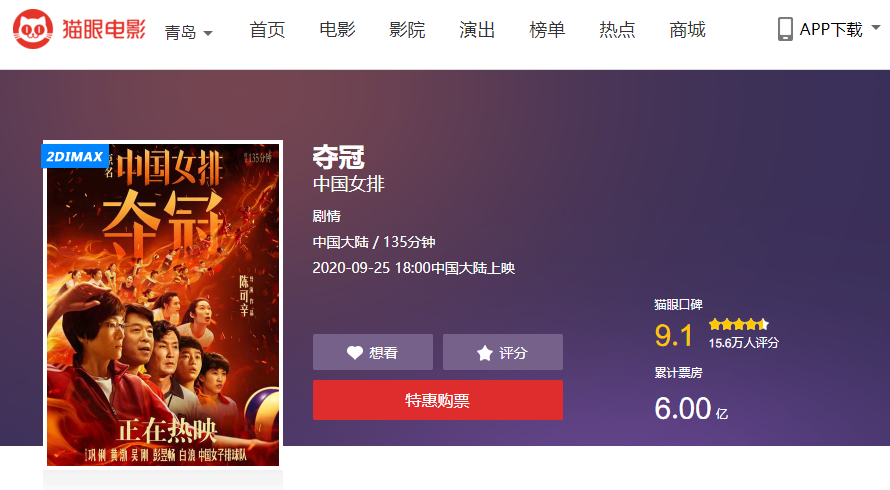Go to the 首页 nav item
Viewport: 890px width, 490px height.
[x=267, y=30]
